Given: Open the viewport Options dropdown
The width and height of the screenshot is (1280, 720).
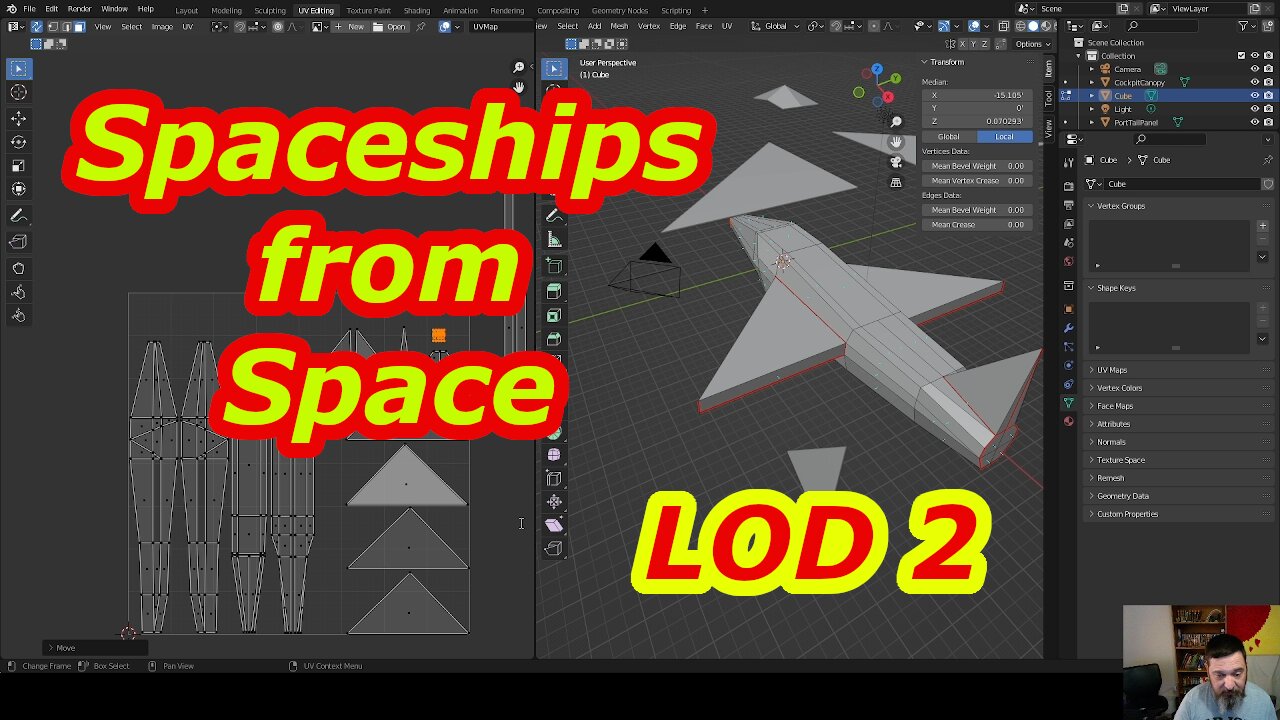Looking at the screenshot, I should 1031,44.
